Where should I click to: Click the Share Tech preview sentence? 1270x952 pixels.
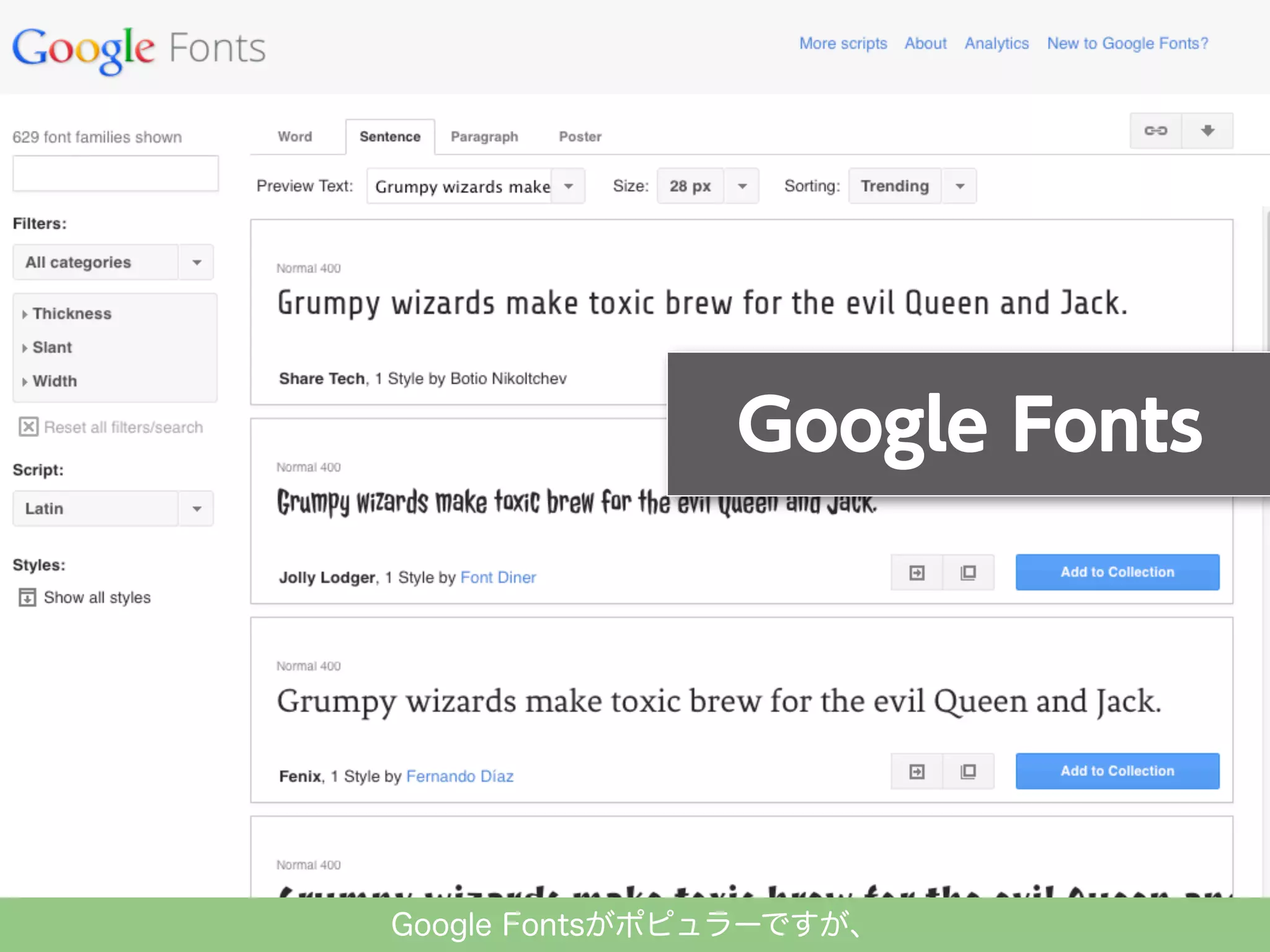click(702, 304)
